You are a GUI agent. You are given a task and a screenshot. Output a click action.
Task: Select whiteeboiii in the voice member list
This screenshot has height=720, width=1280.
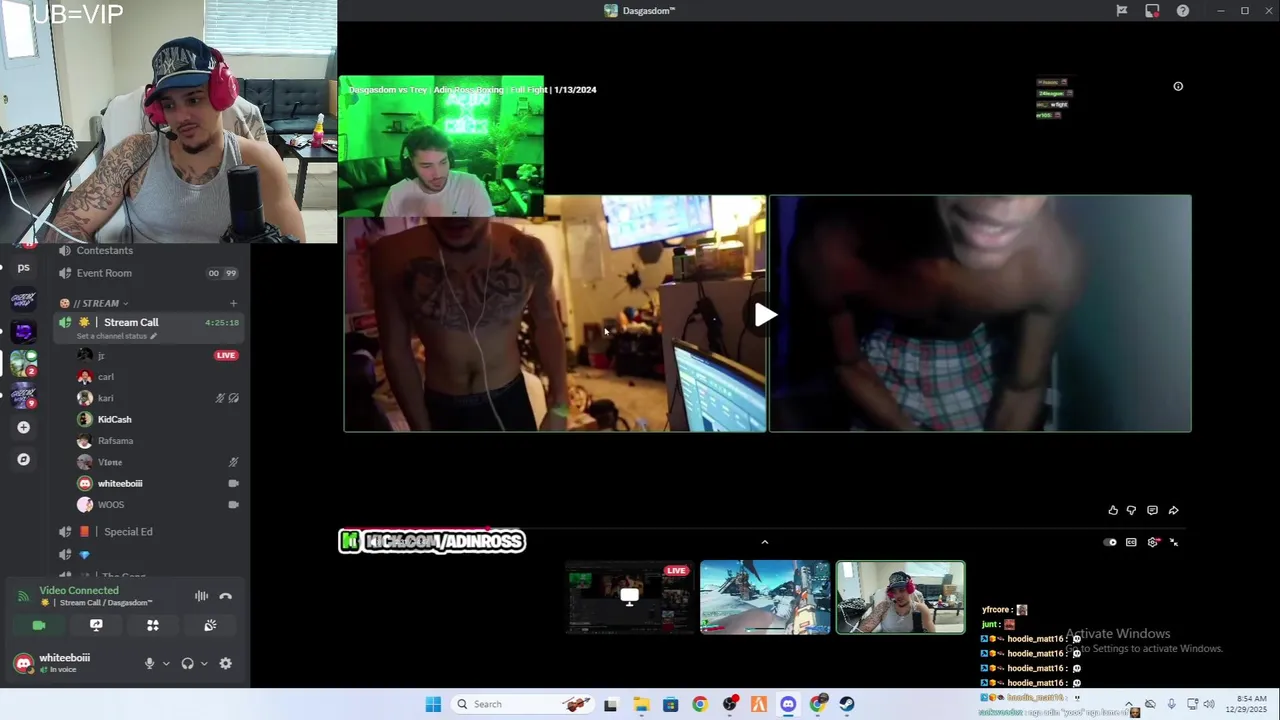click(x=158, y=483)
